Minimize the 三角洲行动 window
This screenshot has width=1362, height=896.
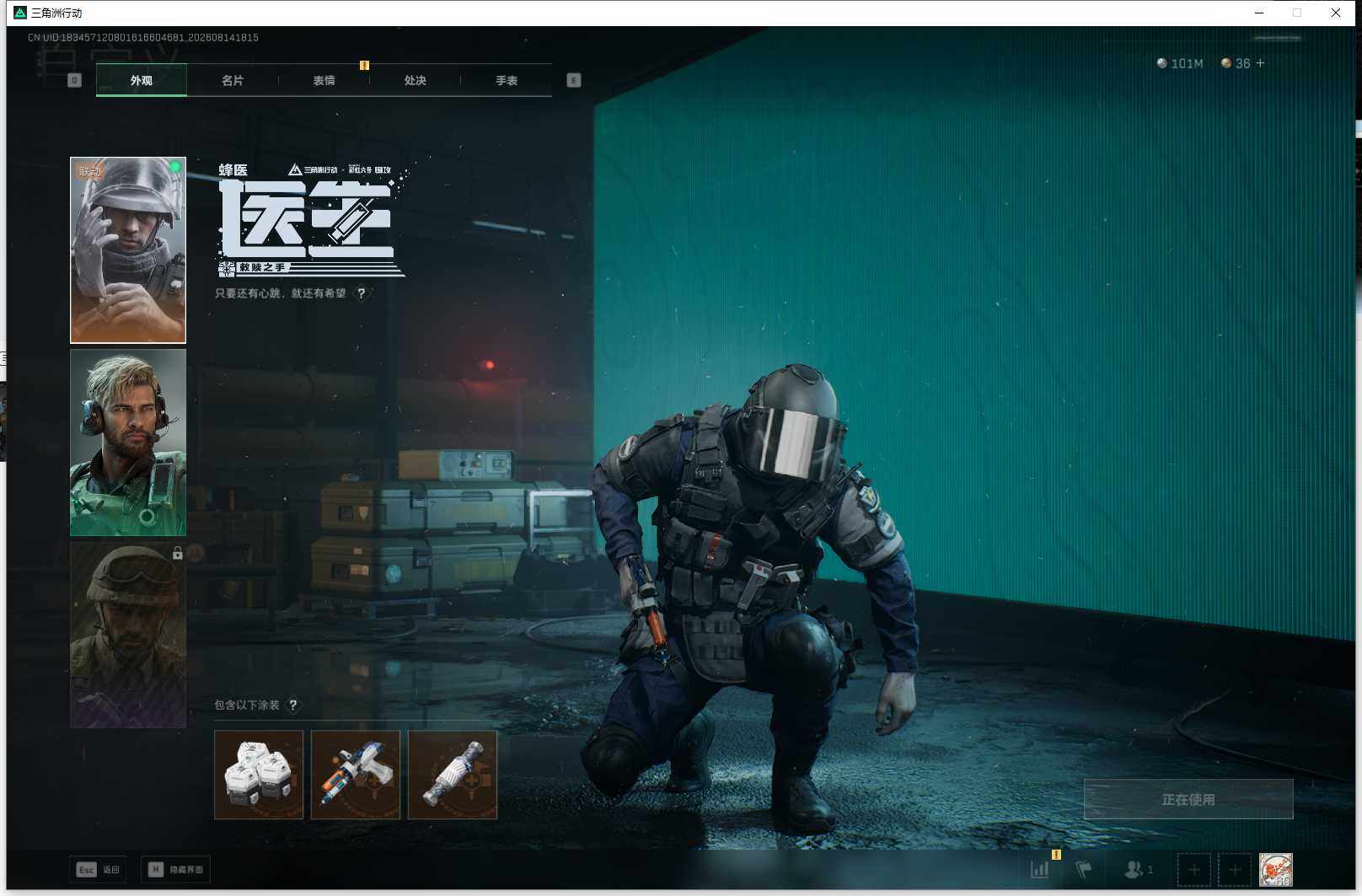1259,13
